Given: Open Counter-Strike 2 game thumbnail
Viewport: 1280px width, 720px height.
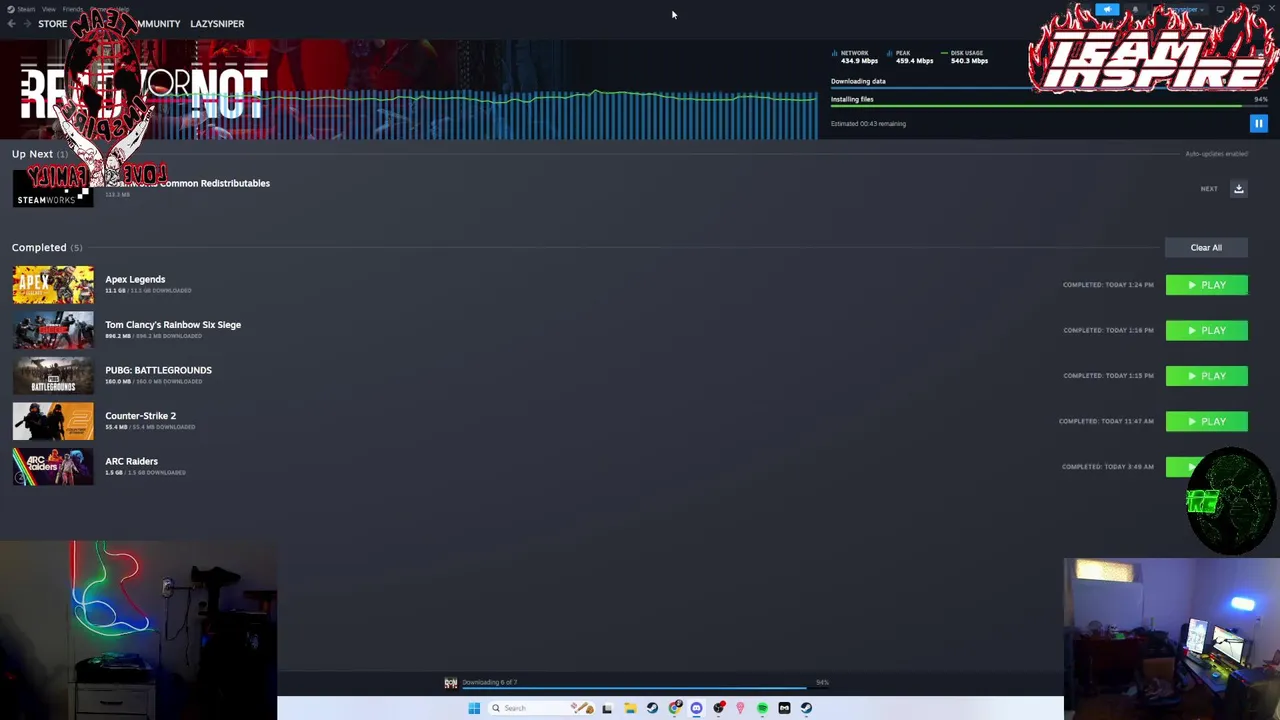Looking at the screenshot, I should click(53, 421).
